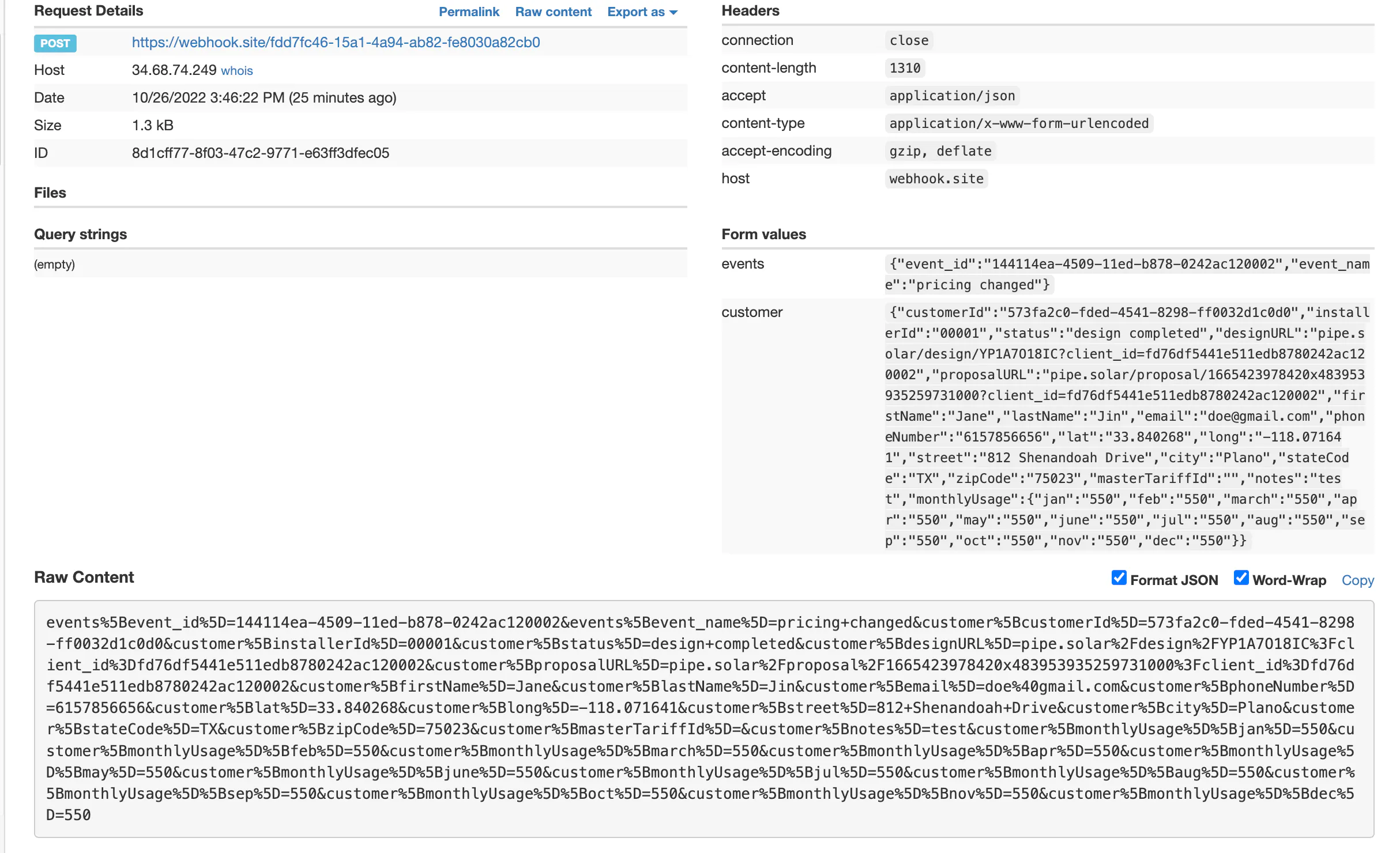Click the POST method badge
Viewport: 1400px width, 853px height.
coord(55,43)
